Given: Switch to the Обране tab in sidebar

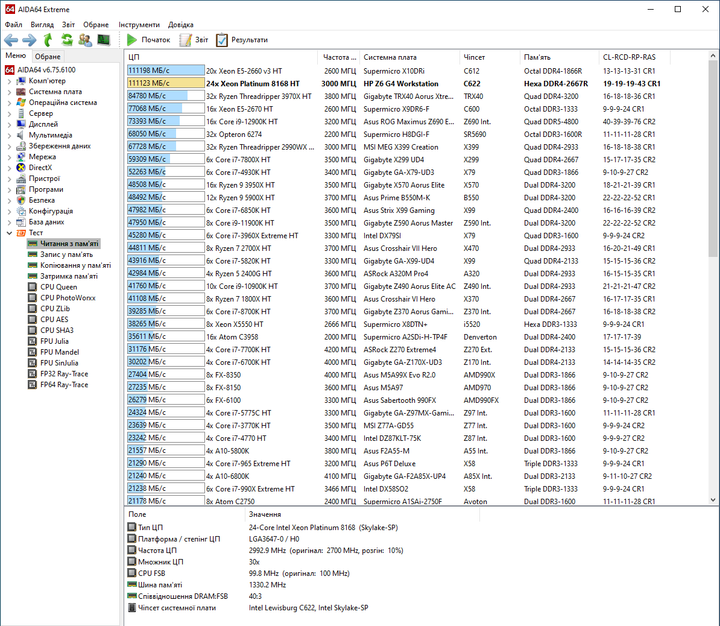Looking at the screenshot, I should coord(48,56).
